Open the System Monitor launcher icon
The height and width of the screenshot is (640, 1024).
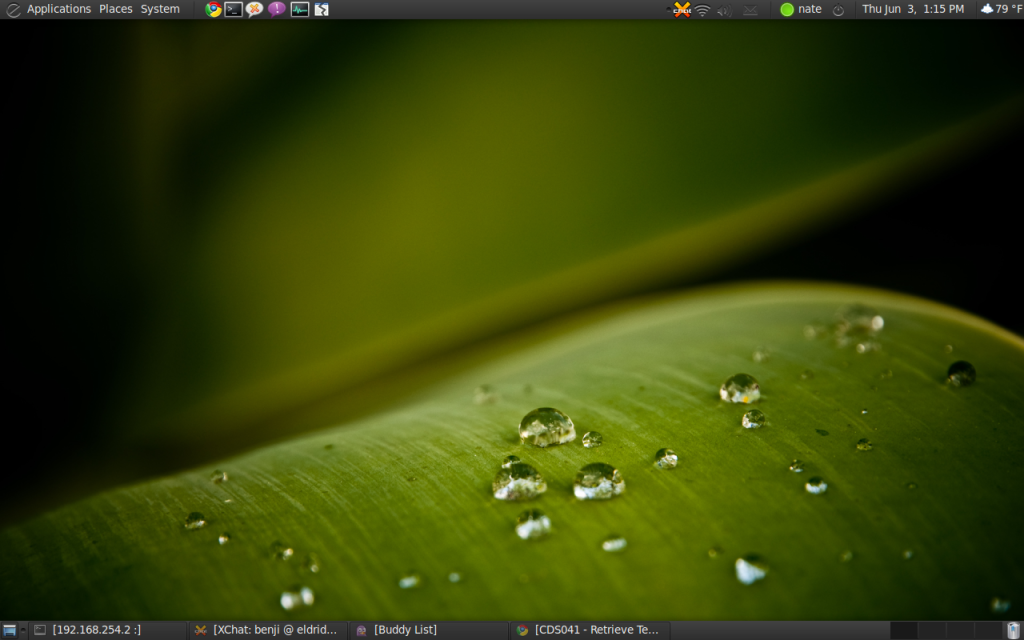(x=299, y=9)
